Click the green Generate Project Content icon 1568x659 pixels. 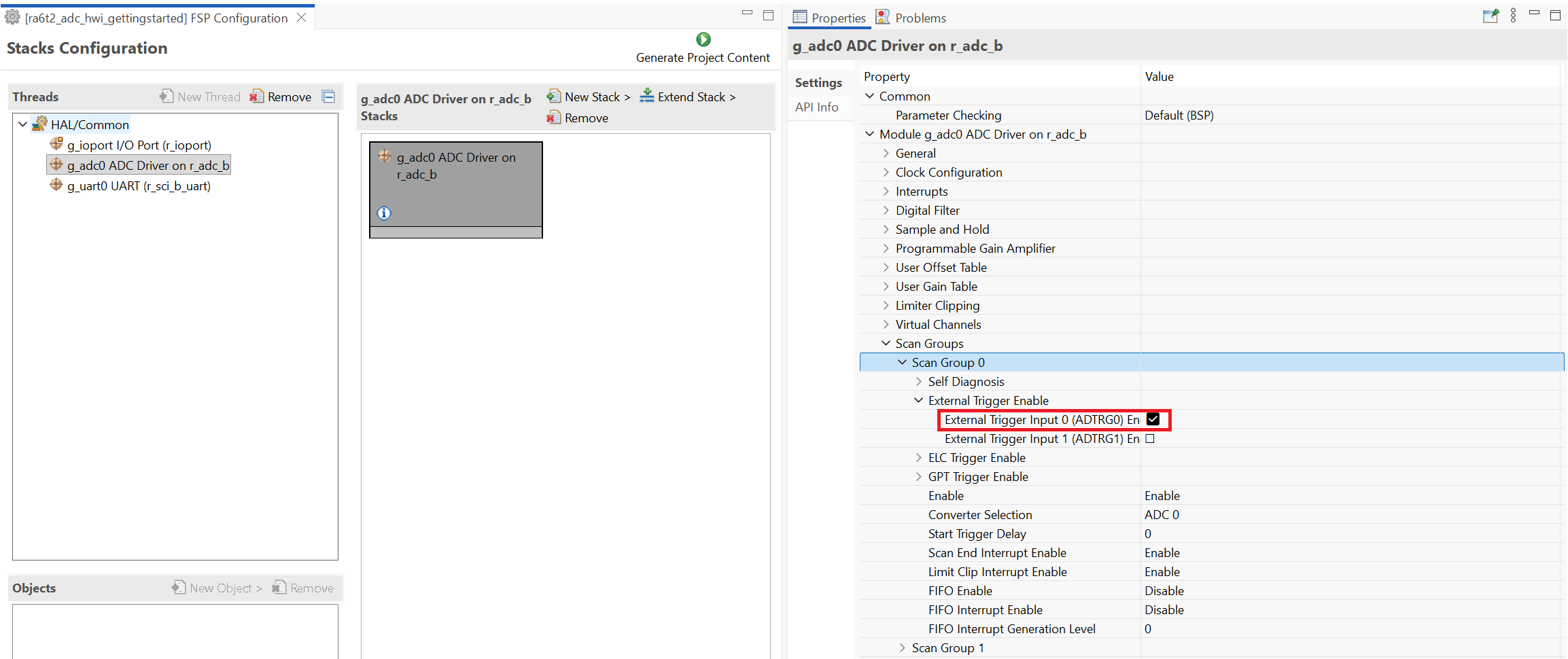point(703,40)
